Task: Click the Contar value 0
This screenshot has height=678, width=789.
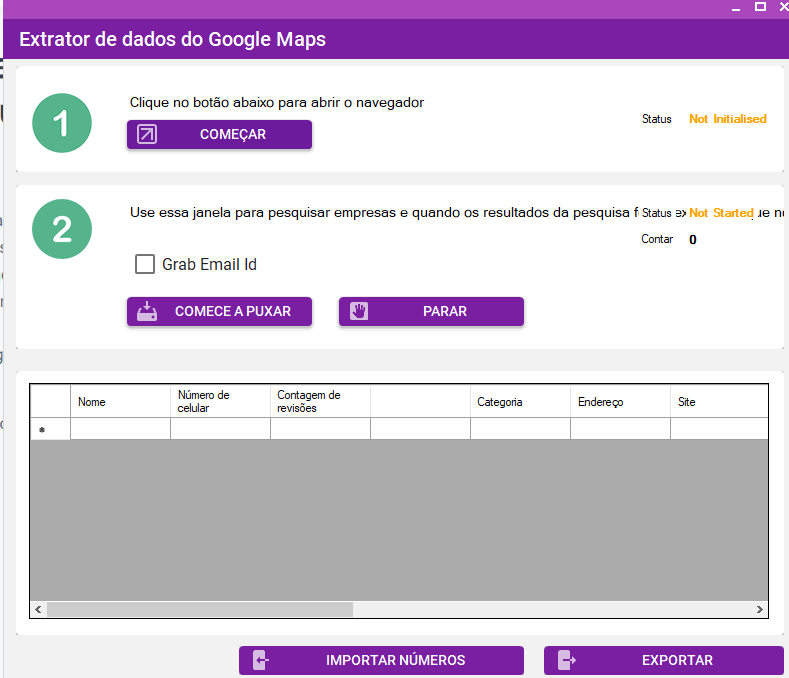Action: point(693,240)
